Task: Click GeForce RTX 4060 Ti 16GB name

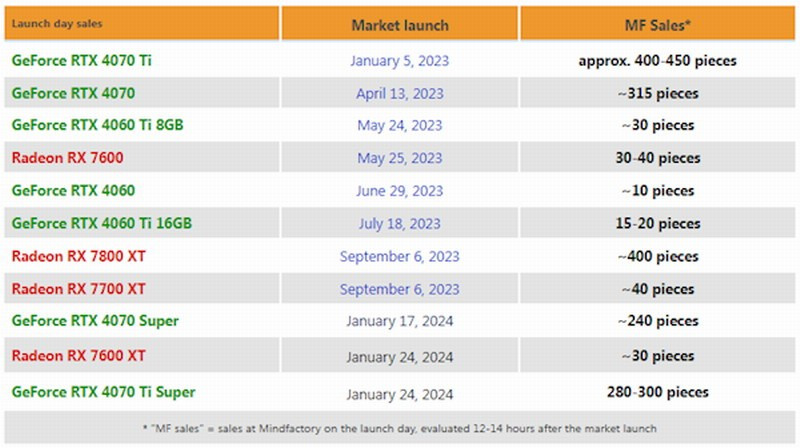Action: click(x=101, y=223)
